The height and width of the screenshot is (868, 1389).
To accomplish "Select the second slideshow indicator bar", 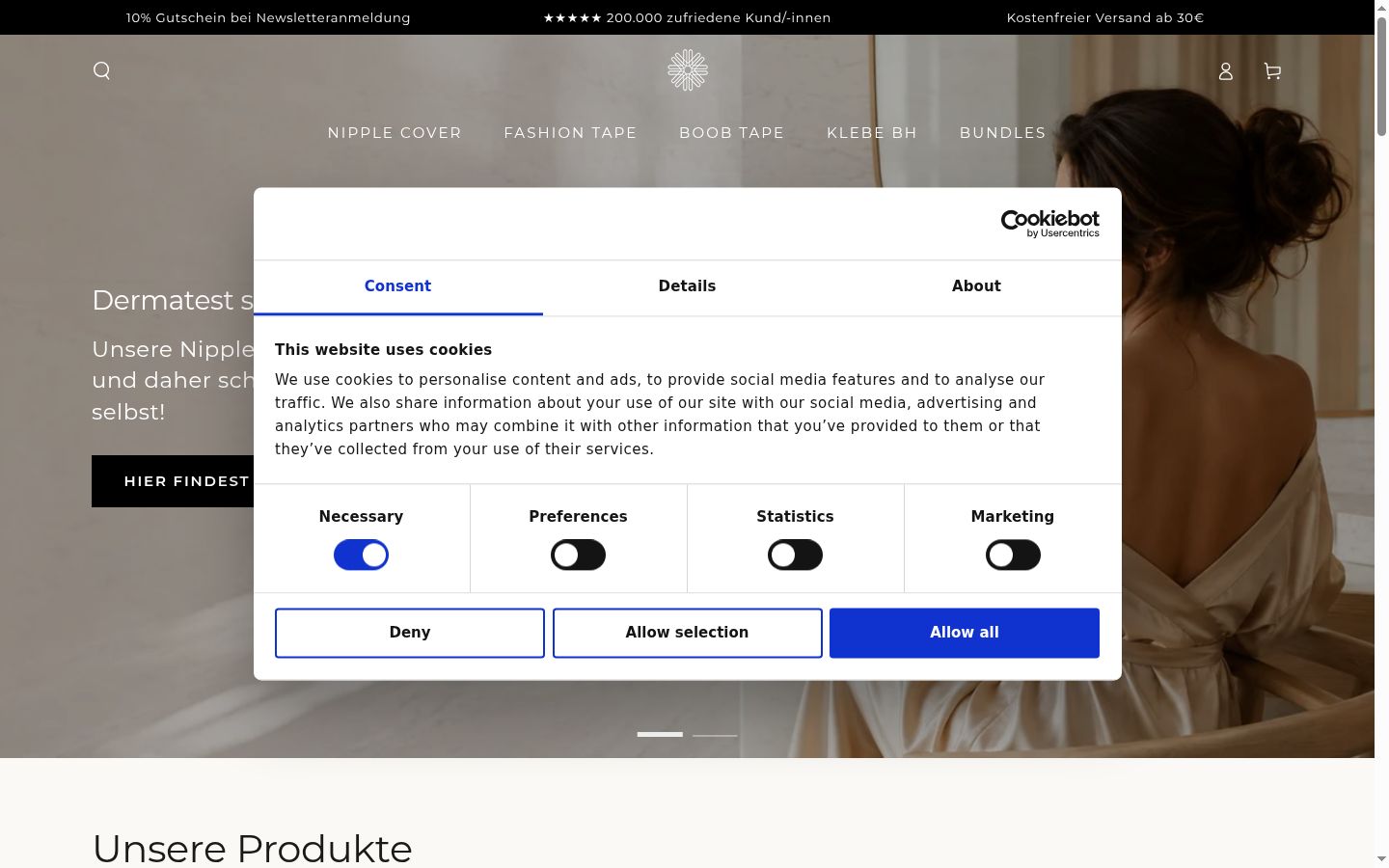I will 715,735.
